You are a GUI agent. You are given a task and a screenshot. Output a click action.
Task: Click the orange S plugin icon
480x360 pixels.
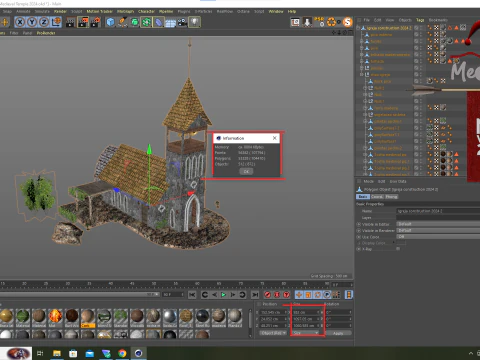click(x=348, y=22)
